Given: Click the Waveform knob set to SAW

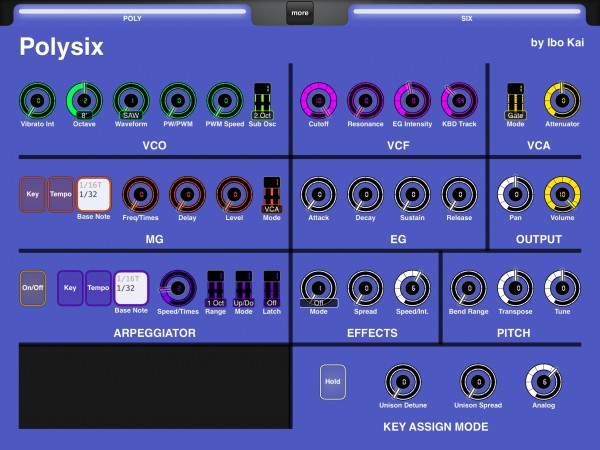Looking at the screenshot, I should point(131,101).
